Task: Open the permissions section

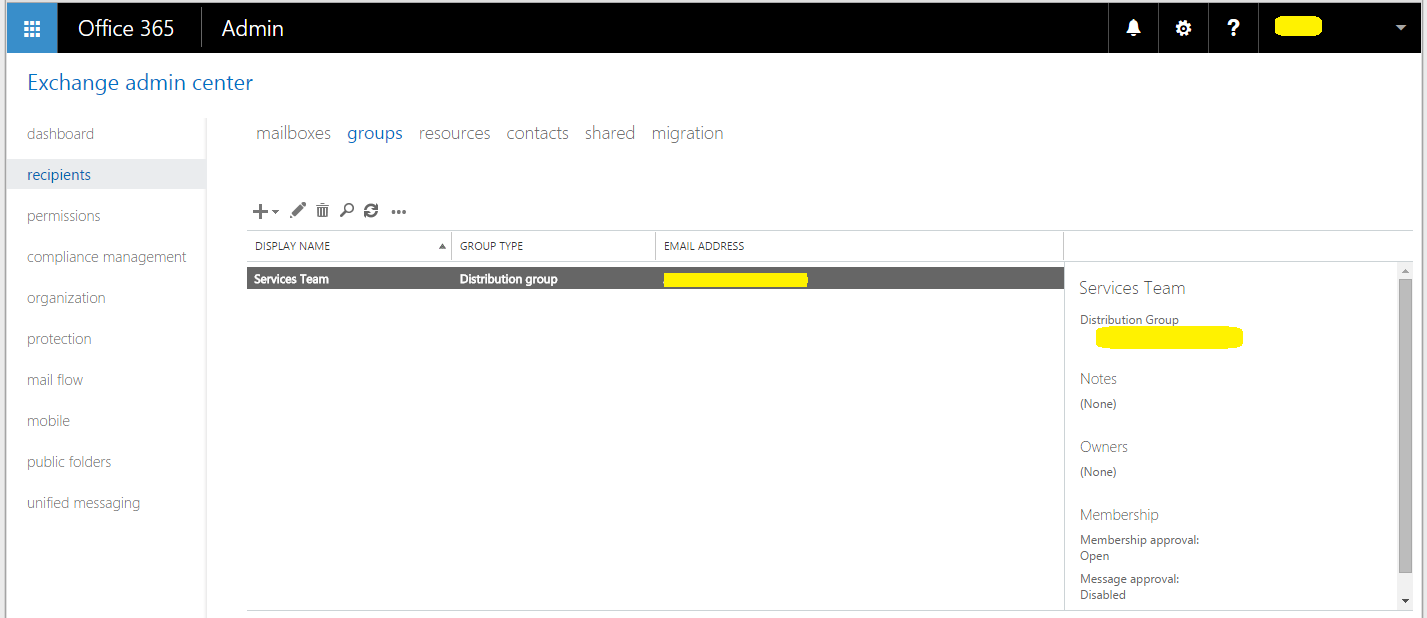Action: tap(63, 215)
